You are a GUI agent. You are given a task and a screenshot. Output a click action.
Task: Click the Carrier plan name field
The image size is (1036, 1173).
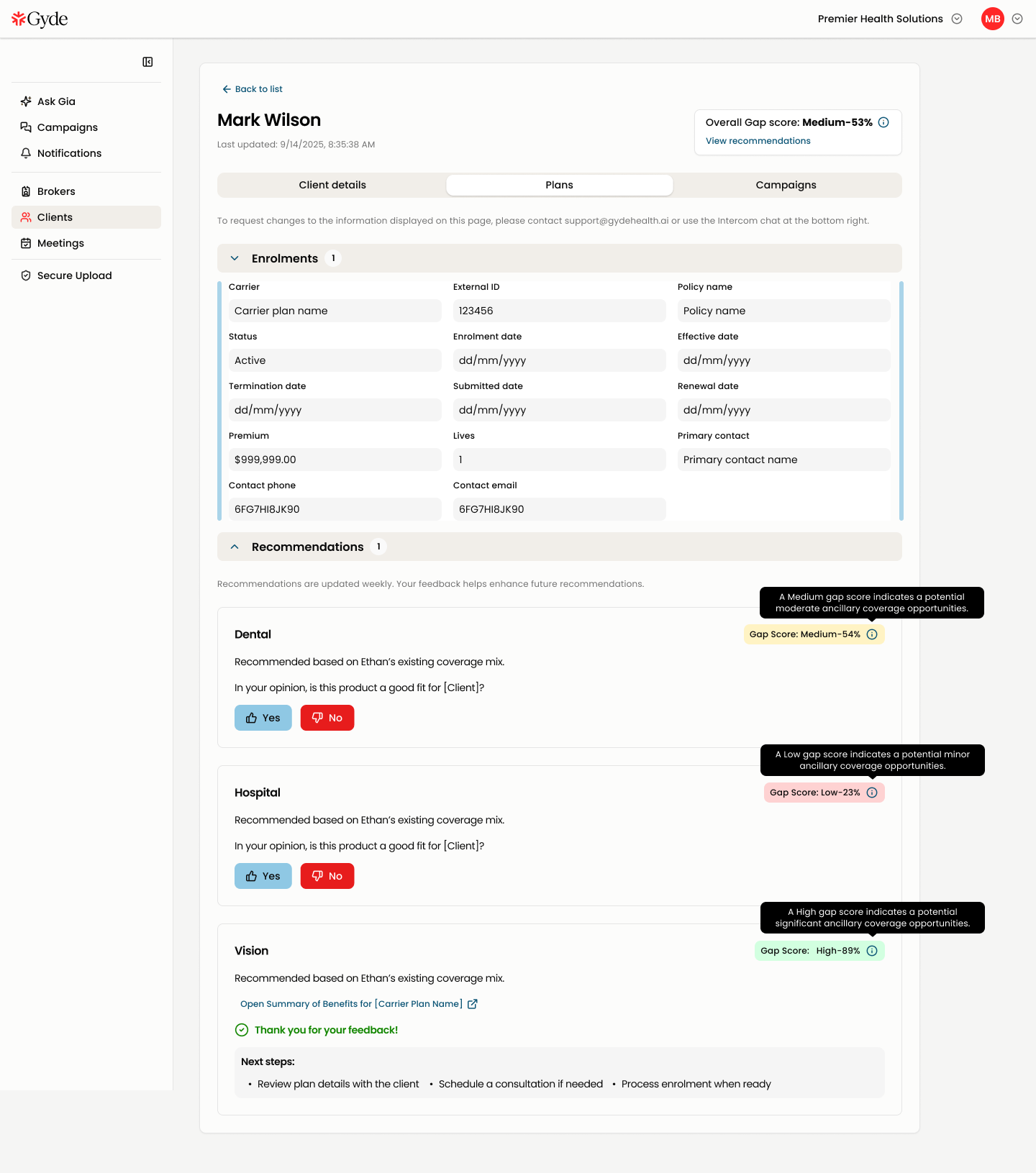coord(335,311)
